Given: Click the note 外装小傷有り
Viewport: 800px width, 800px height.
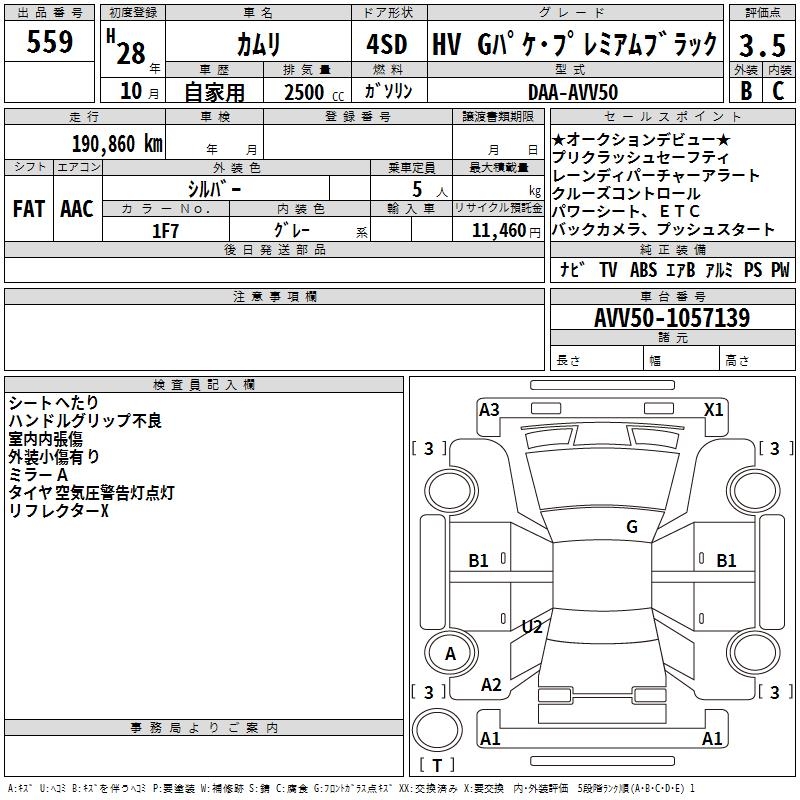Looking at the screenshot, I should point(54,457).
